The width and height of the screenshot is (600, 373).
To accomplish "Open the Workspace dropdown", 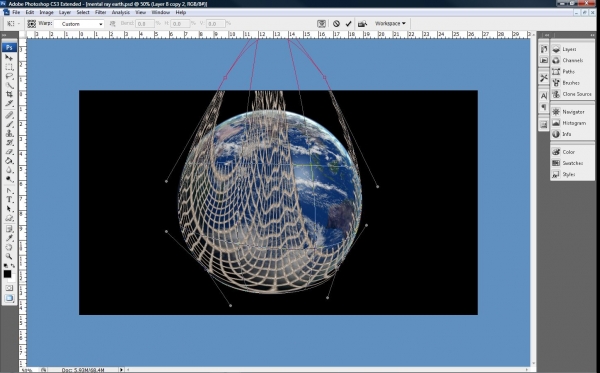I will 390,23.
